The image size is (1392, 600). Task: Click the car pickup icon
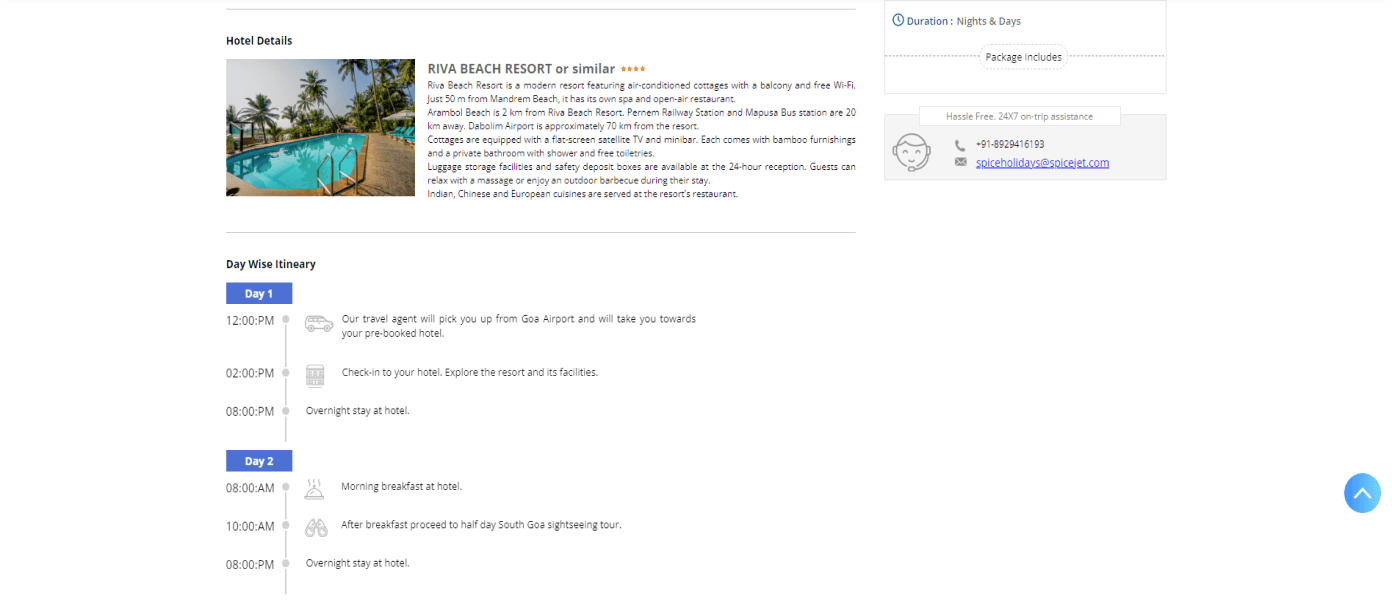[x=319, y=323]
